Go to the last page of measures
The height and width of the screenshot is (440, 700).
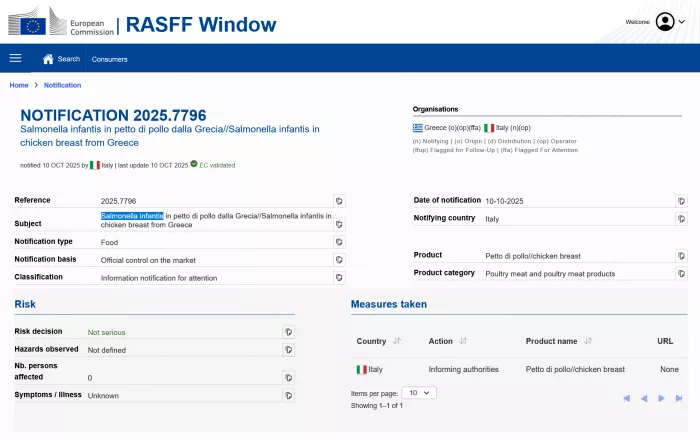678,398
